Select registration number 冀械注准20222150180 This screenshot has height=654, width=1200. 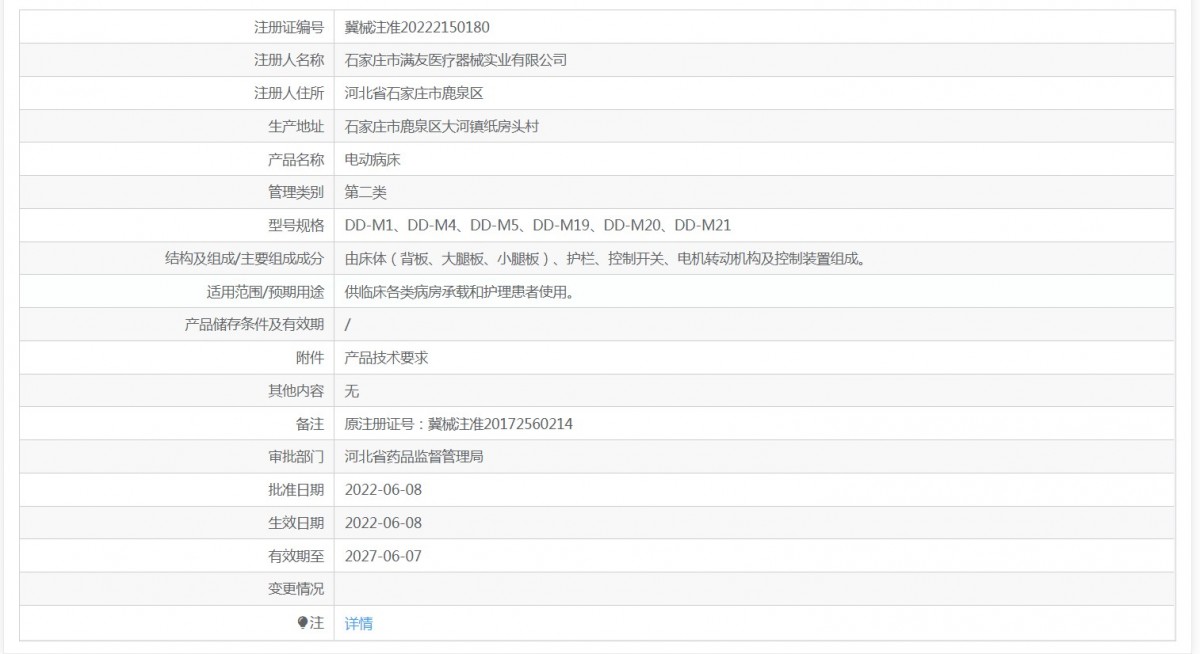[x=417, y=27]
